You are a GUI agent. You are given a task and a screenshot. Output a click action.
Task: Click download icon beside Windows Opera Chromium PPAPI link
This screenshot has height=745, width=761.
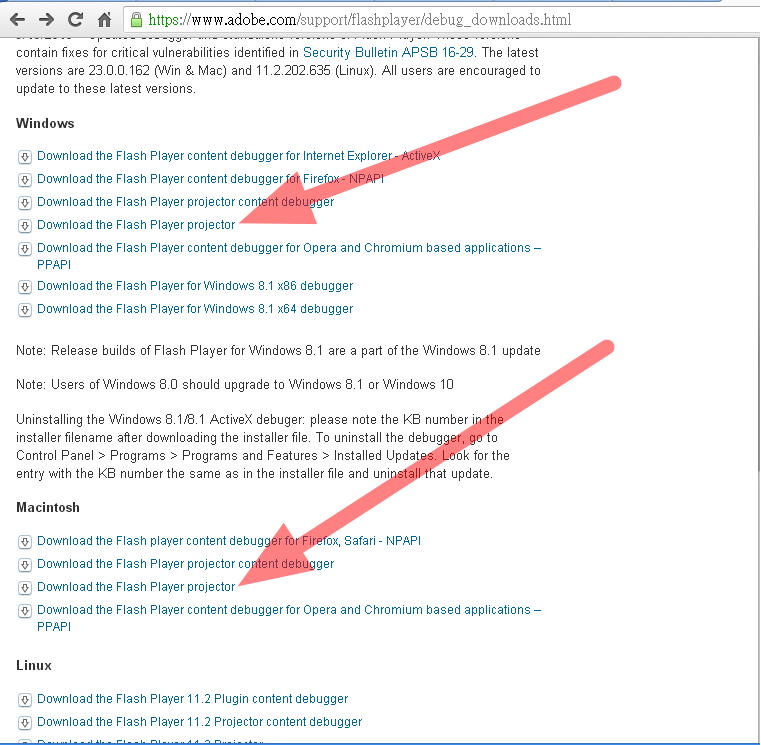[x=25, y=249]
